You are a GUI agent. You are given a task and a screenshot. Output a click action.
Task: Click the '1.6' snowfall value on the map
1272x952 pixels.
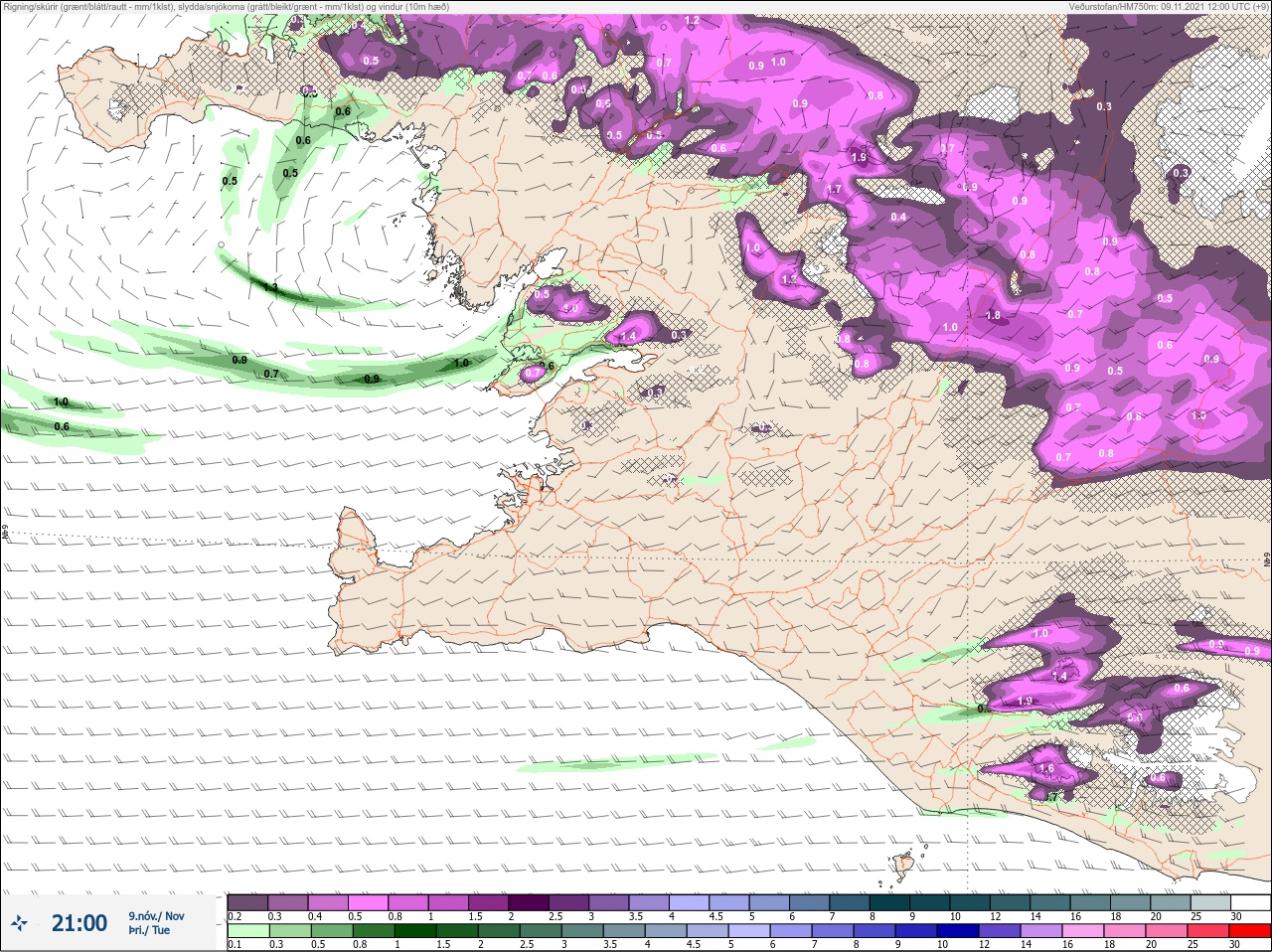(1045, 768)
